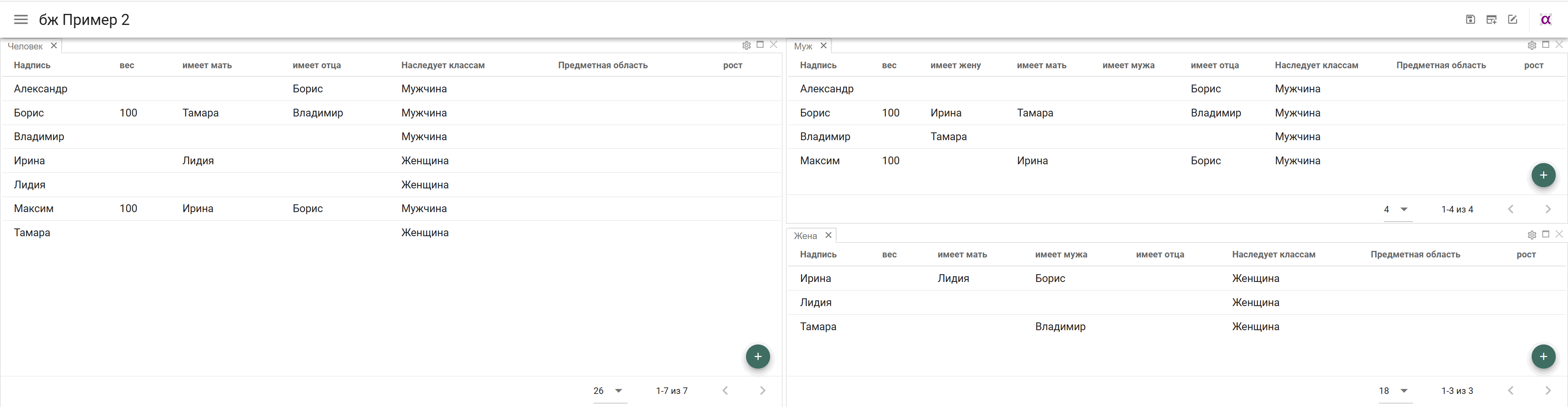This screenshot has width=1568, height=407.
Task: Add a new row in the Жена table
Action: (1543, 356)
